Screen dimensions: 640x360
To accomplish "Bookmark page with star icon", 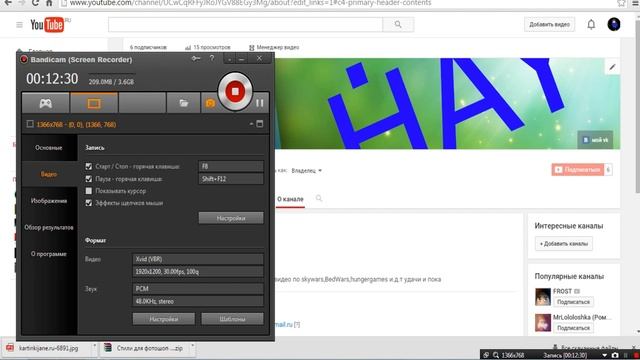I will click(x=621, y=3).
